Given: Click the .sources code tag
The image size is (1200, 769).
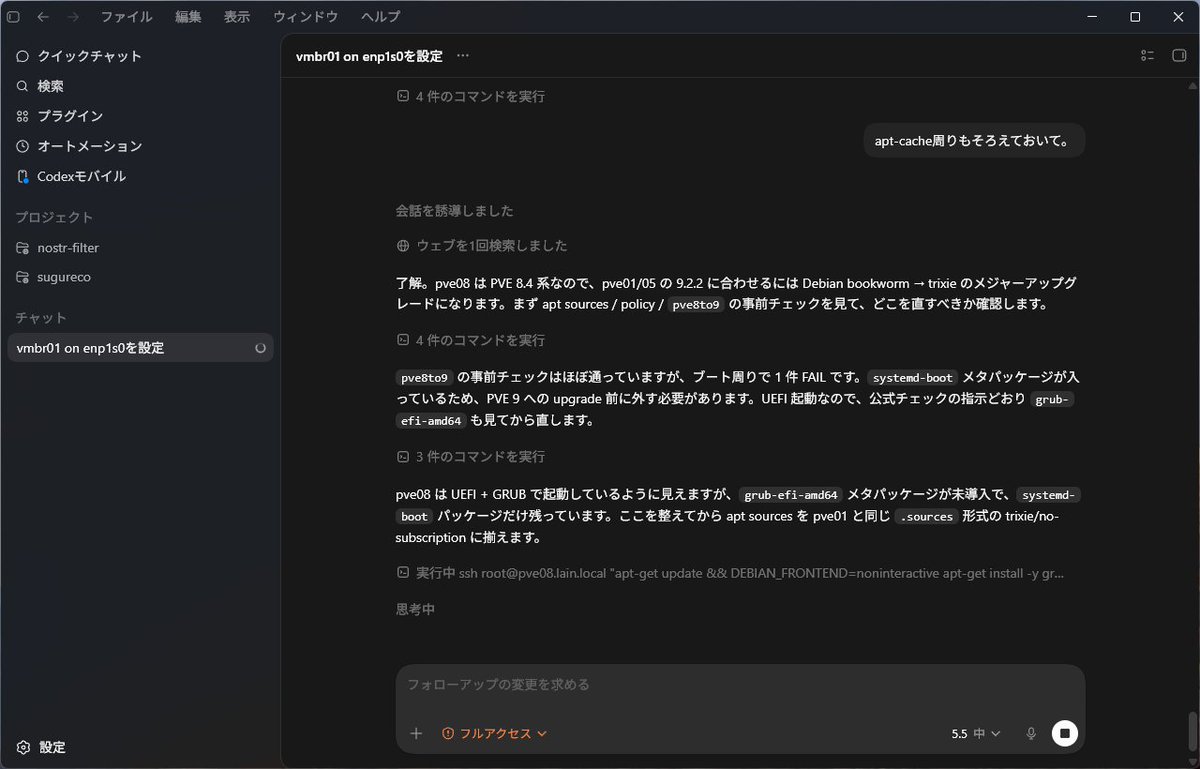Looking at the screenshot, I should coord(925,517).
